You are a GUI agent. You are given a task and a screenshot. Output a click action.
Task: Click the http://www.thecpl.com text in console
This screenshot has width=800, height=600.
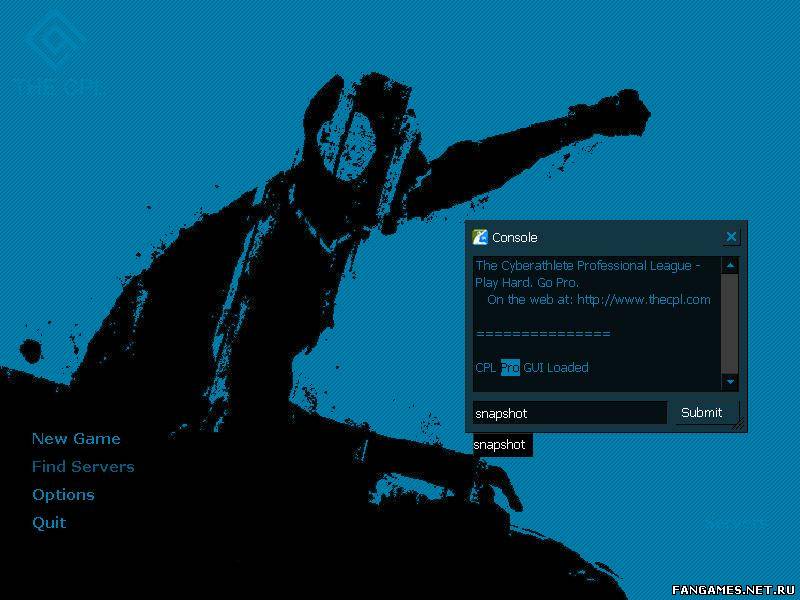(643, 299)
